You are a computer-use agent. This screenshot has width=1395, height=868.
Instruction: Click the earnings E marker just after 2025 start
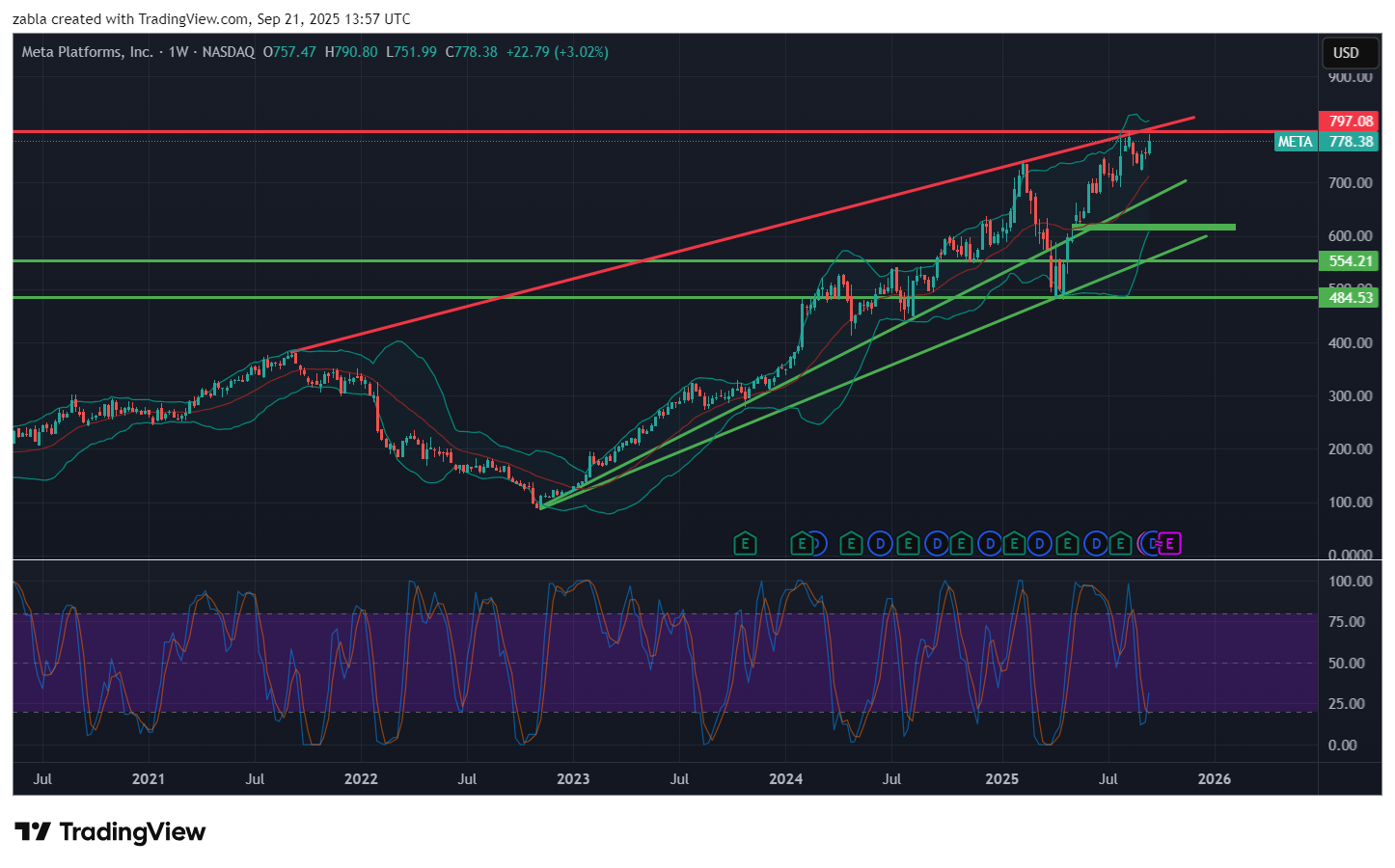[x=1014, y=544]
